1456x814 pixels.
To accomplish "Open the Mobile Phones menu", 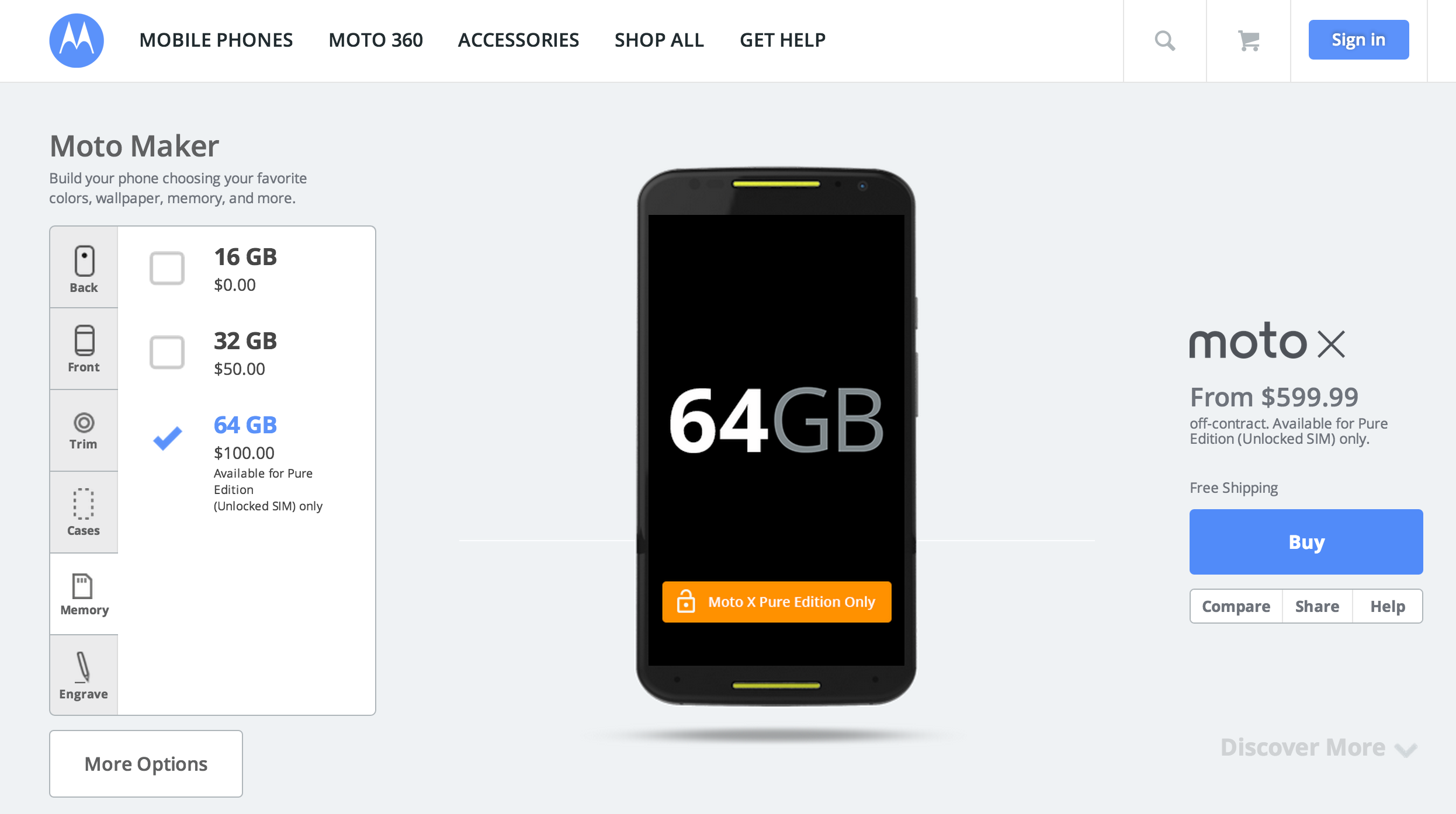I will point(216,40).
